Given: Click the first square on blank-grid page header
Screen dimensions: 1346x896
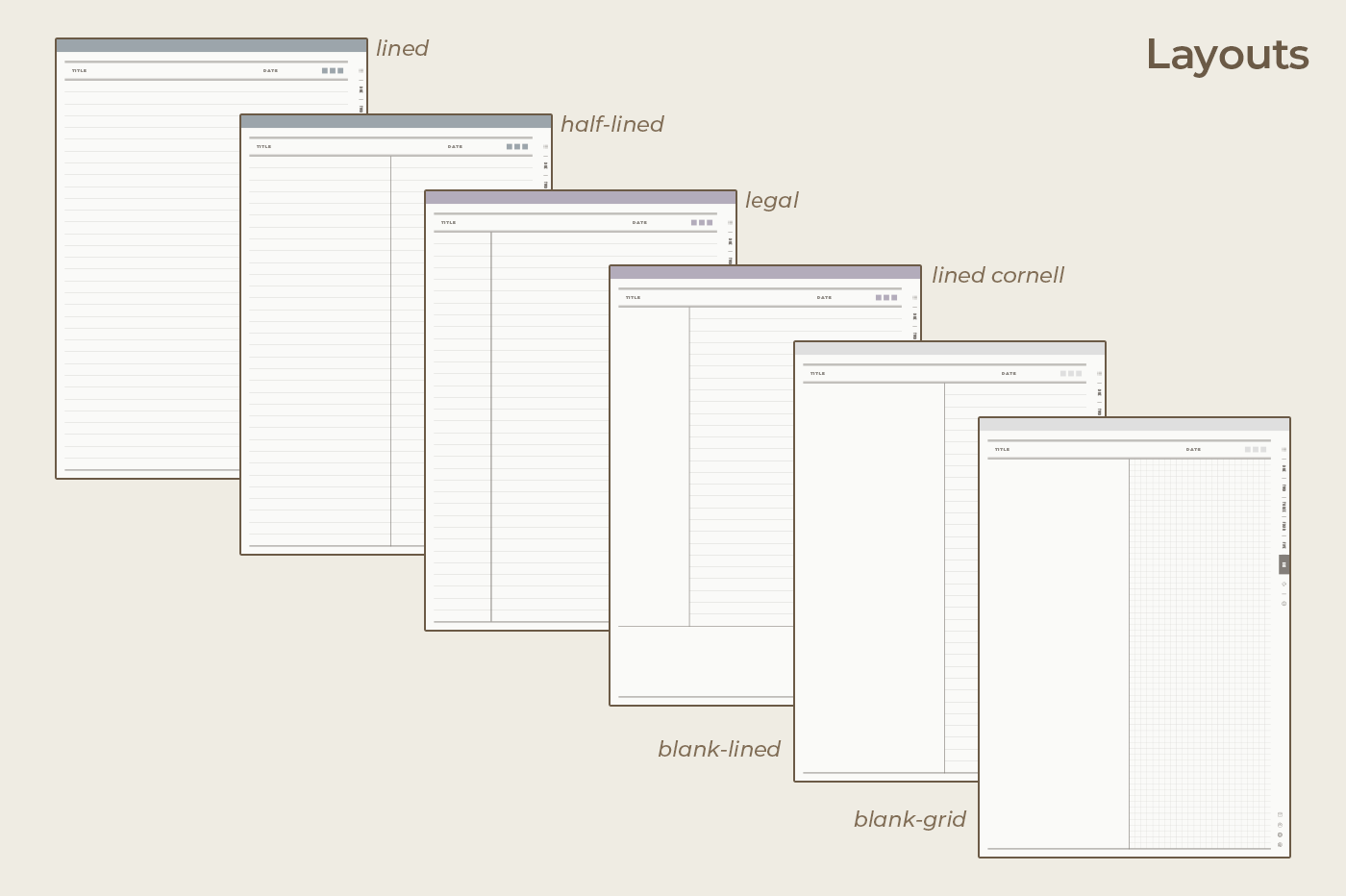Looking at the screenshot, I should [x=1248, y=450].
